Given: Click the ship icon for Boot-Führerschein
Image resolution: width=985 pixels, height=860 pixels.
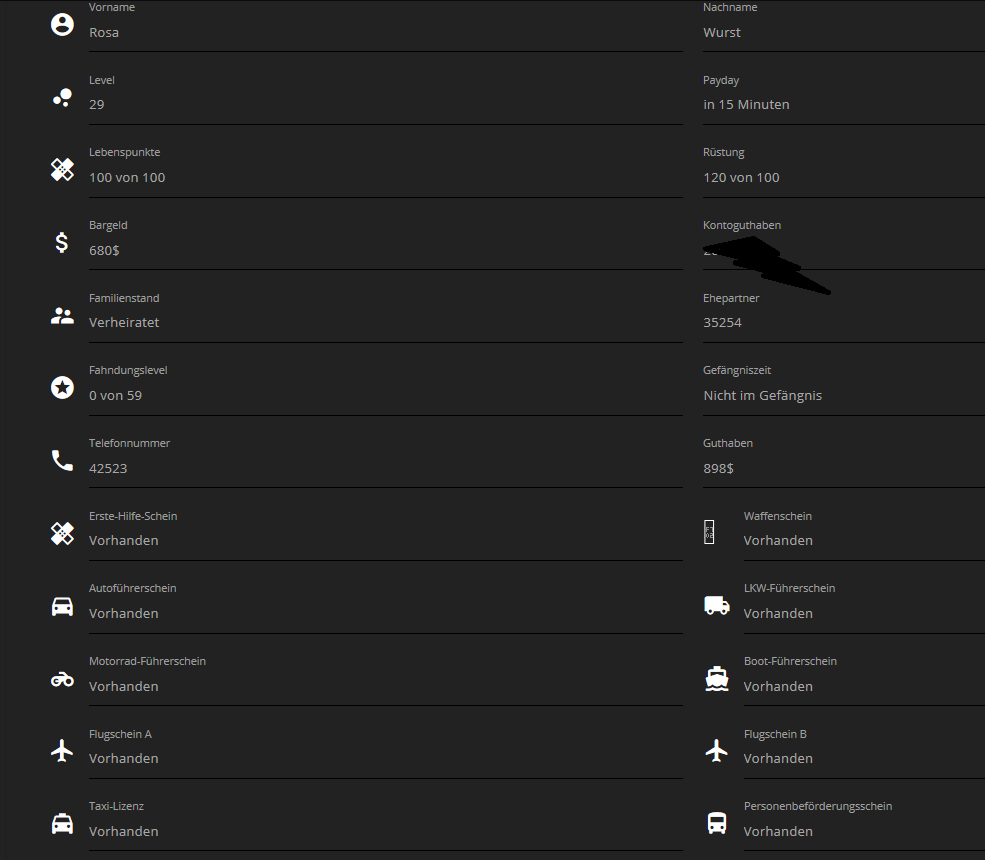Looking at the screenshot, I should [717, 679].
